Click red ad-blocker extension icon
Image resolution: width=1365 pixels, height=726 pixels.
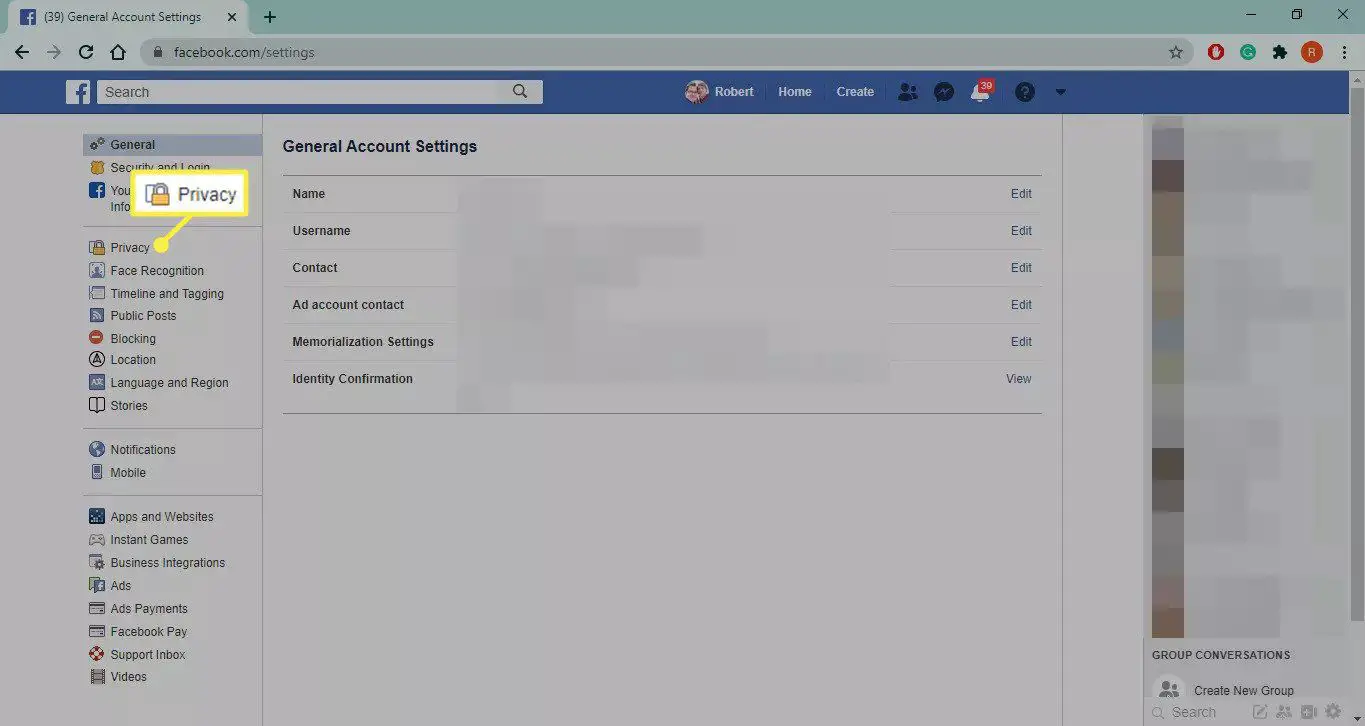(1216, 52)
